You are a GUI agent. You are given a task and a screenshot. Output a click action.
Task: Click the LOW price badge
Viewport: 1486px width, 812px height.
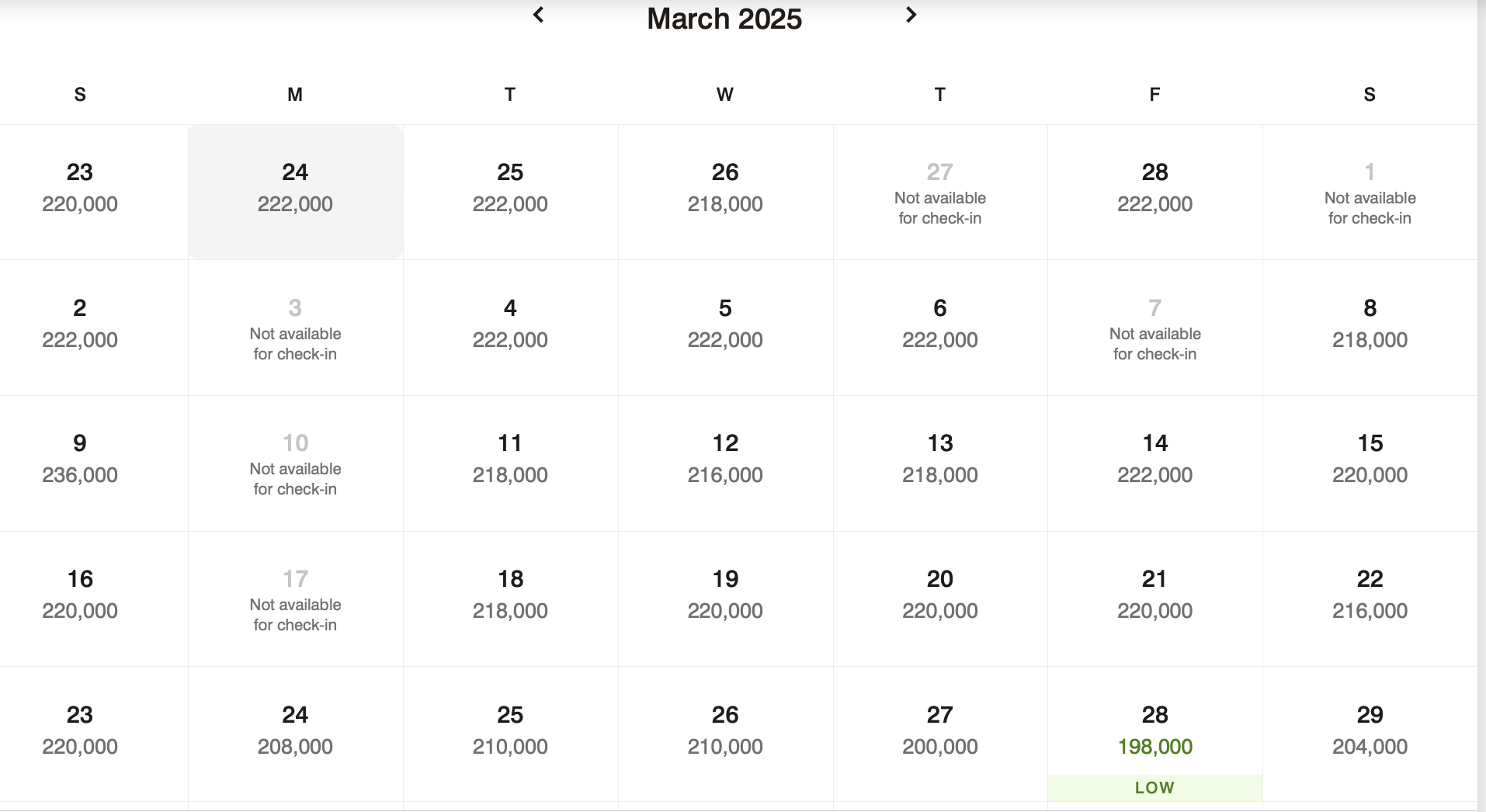pos(1154,787)
